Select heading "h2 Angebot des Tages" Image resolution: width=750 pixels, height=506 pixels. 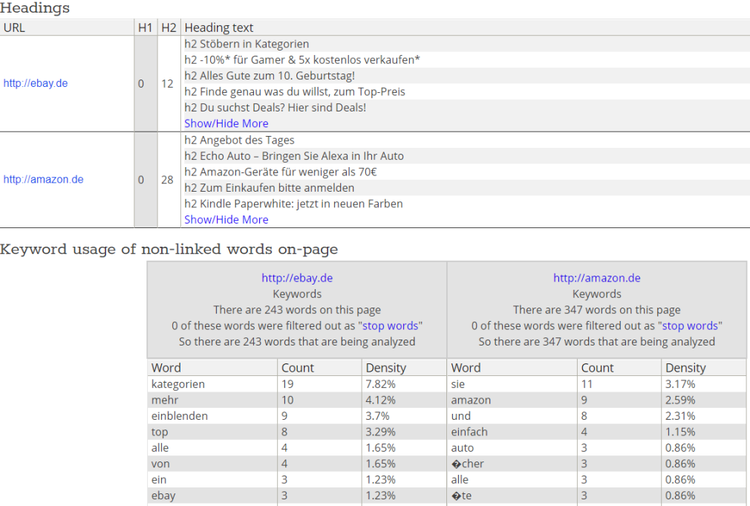coord(239,140)
